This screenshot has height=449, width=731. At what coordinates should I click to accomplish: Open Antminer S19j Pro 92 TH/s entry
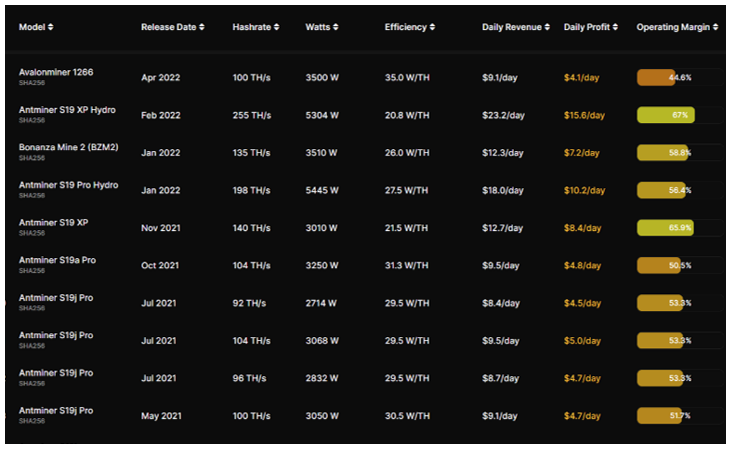(56, 298)
